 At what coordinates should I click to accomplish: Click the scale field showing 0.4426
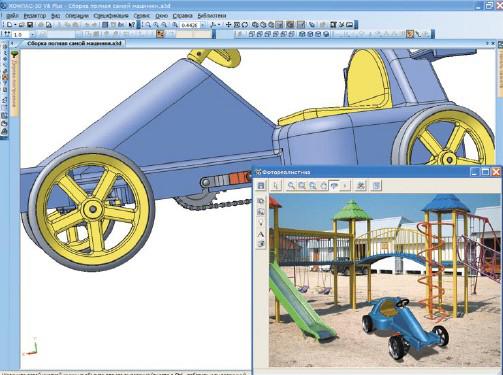pyautogui.click(x=189, y=25)
